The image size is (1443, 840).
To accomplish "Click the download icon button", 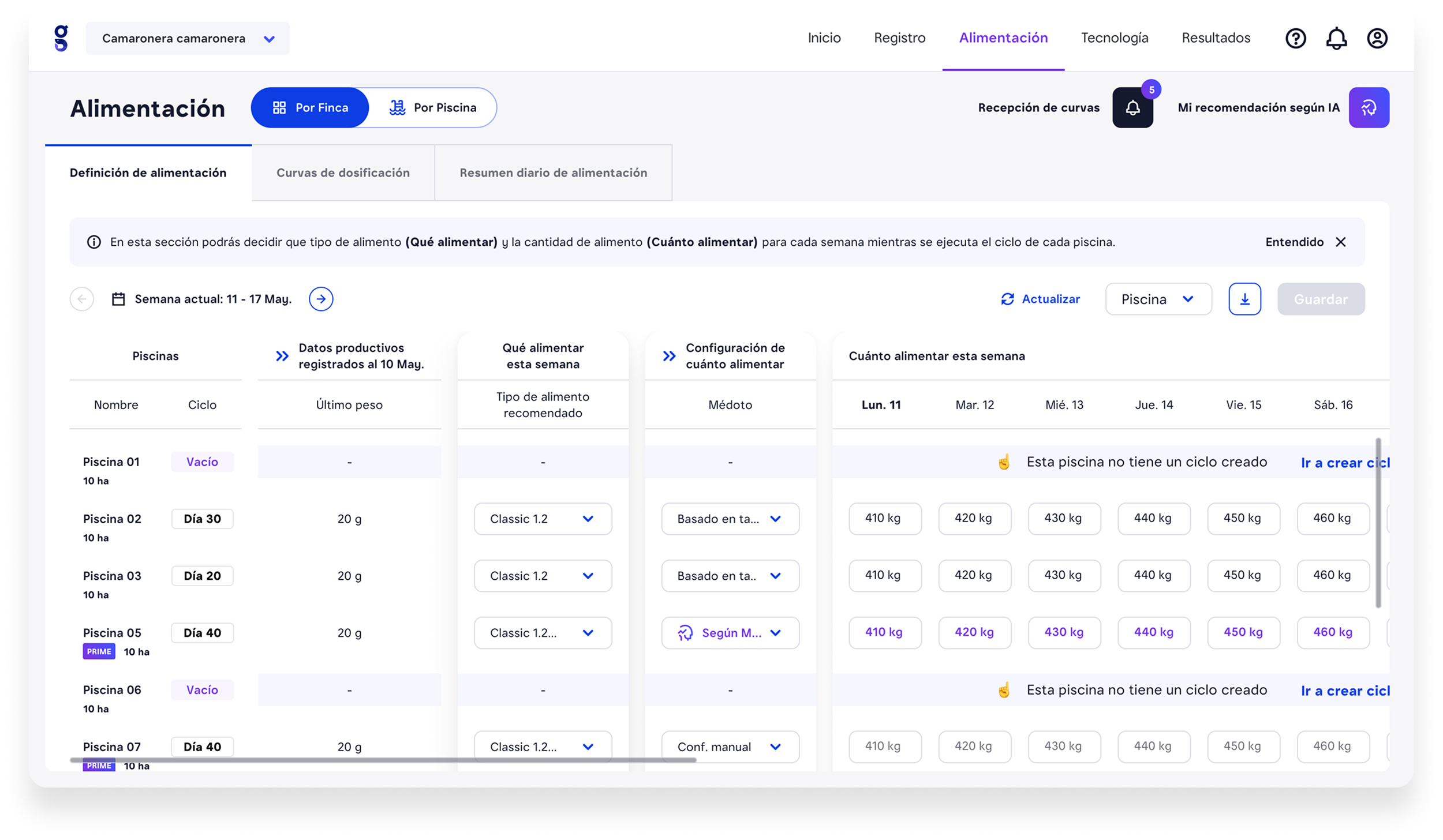I will [x=1244, y=299].
